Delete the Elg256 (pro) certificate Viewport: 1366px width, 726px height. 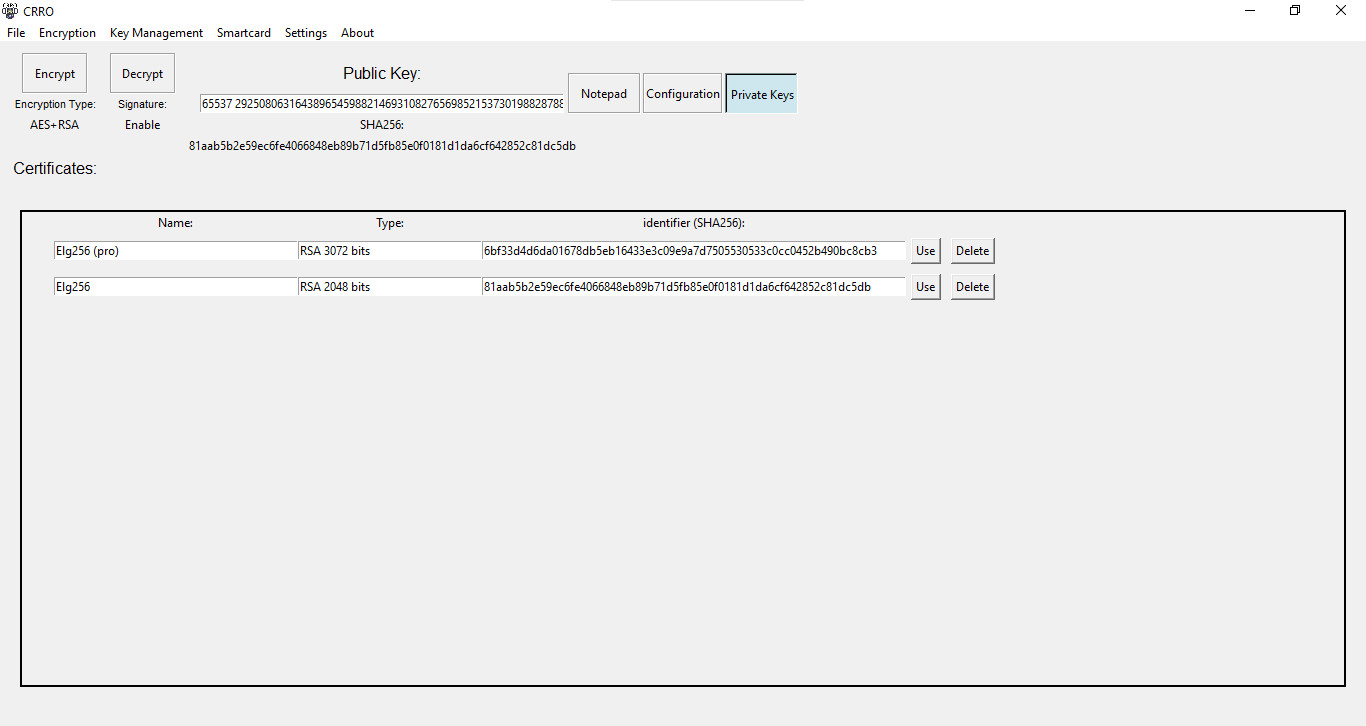pyautogui.click(x=972, y=251)
